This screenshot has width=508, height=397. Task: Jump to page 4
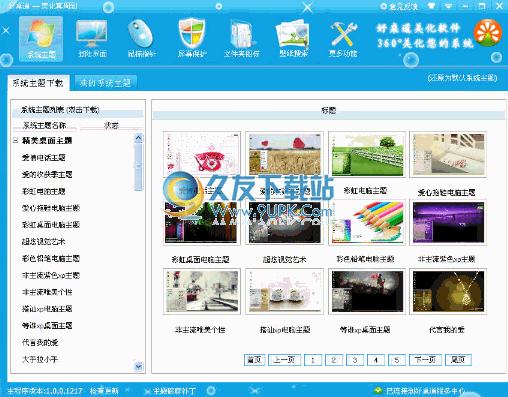click(x=376, y=360)
